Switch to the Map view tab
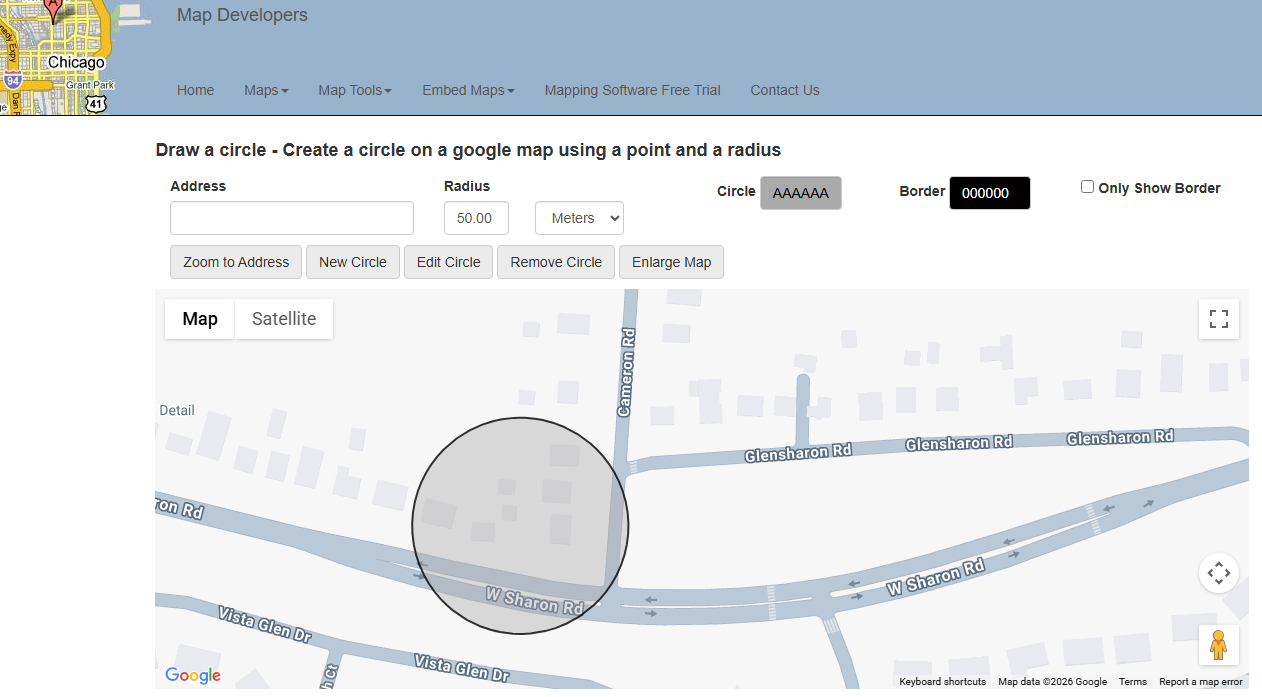The height and width of the screenshot is (697, 1262). (x=200, y=319)
